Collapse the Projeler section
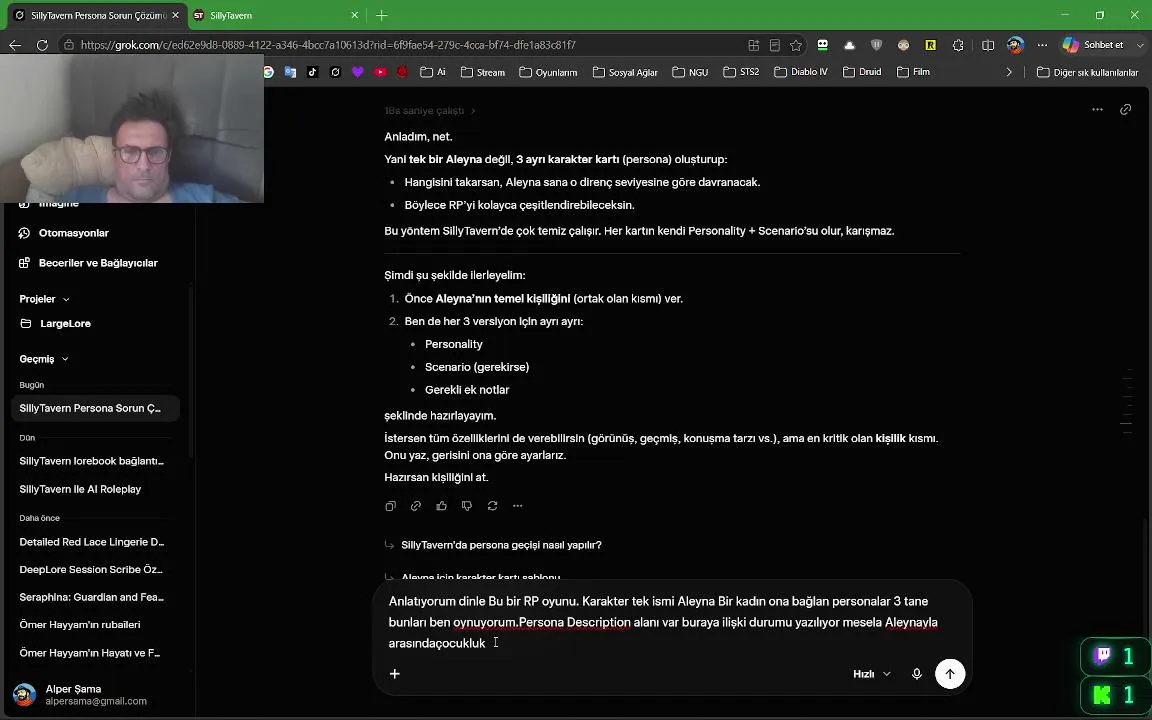This screenshot has height=720, width=1152. click(44, 299)
